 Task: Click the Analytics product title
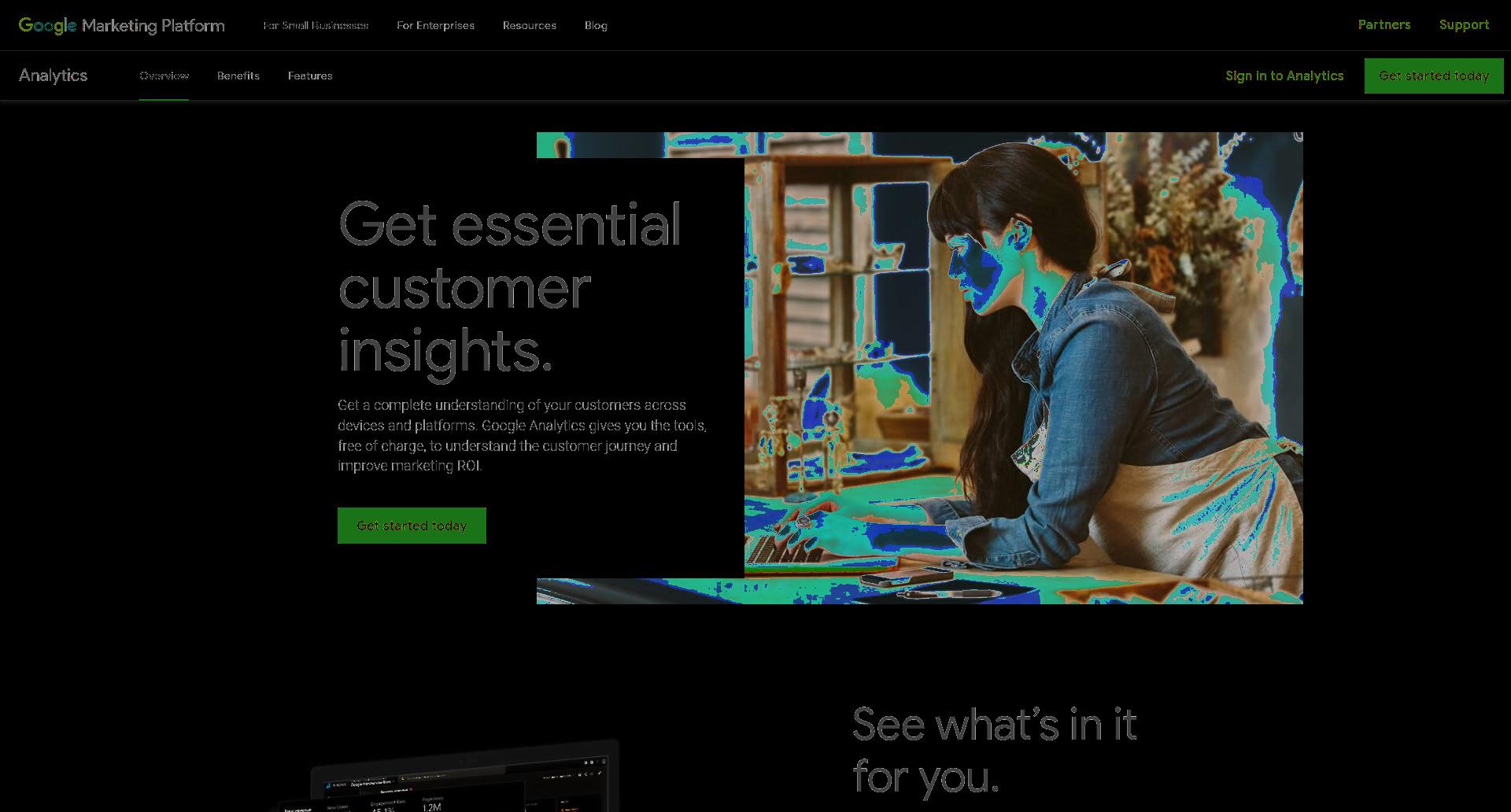click(x=54, y=76)
